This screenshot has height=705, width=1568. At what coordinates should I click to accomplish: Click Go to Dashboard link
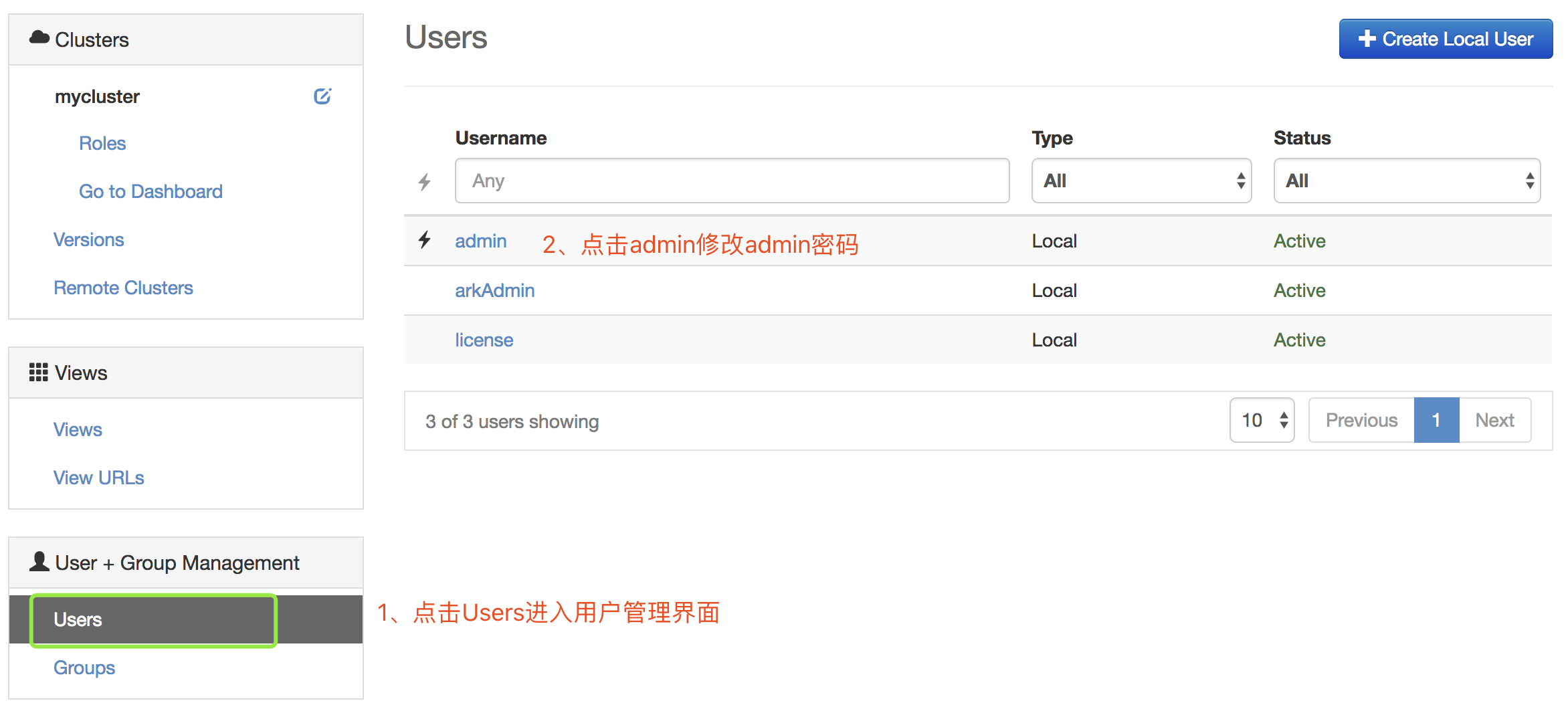(151, 191)
